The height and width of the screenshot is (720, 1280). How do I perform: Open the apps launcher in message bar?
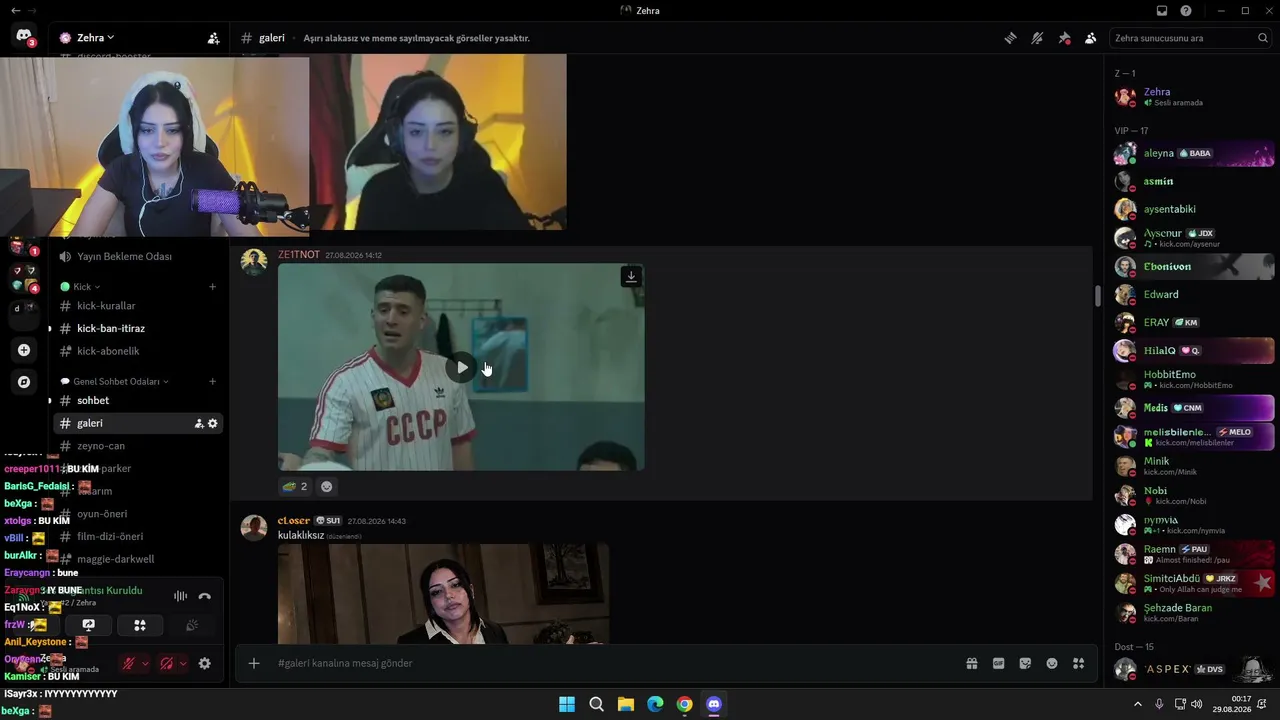(1078, 663)
